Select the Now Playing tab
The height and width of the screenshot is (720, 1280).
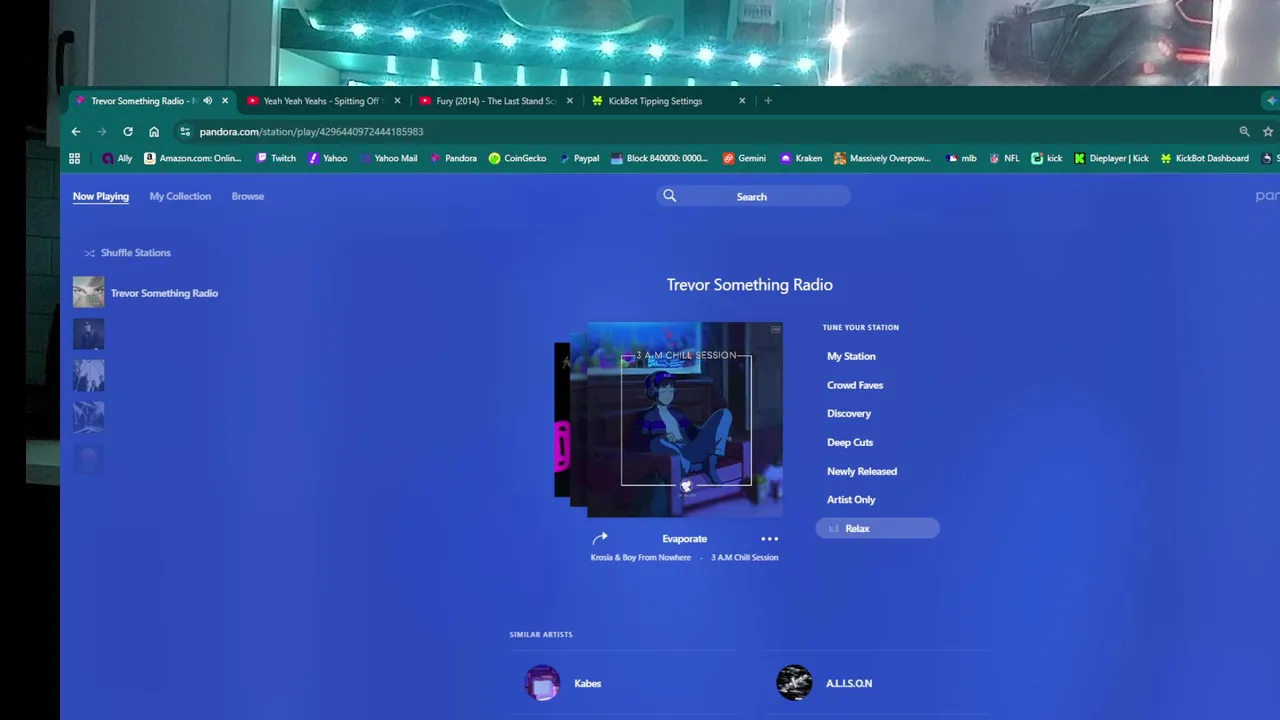click(x=101, y=196)
